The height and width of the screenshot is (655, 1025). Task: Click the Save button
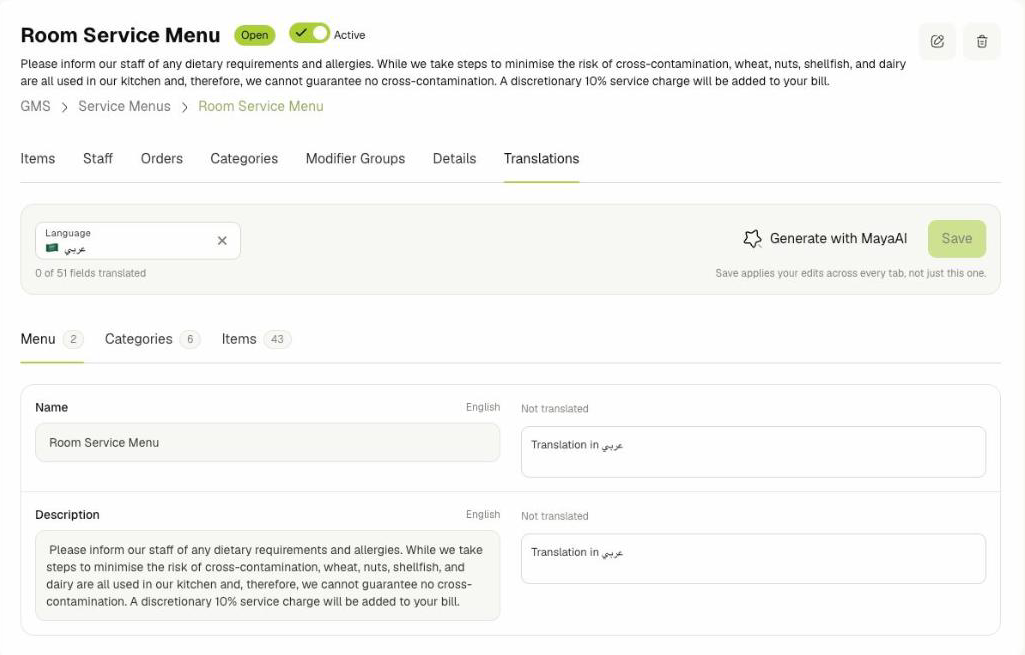point(956,239)
